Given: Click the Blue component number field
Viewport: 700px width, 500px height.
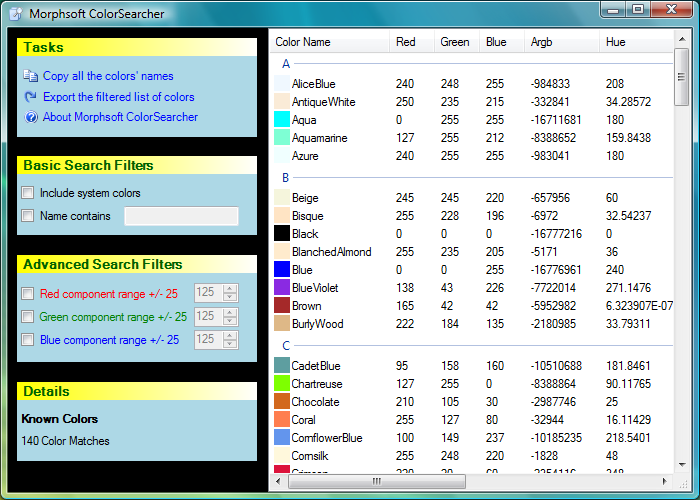Looking at the screenshot, I should point(208,340).
